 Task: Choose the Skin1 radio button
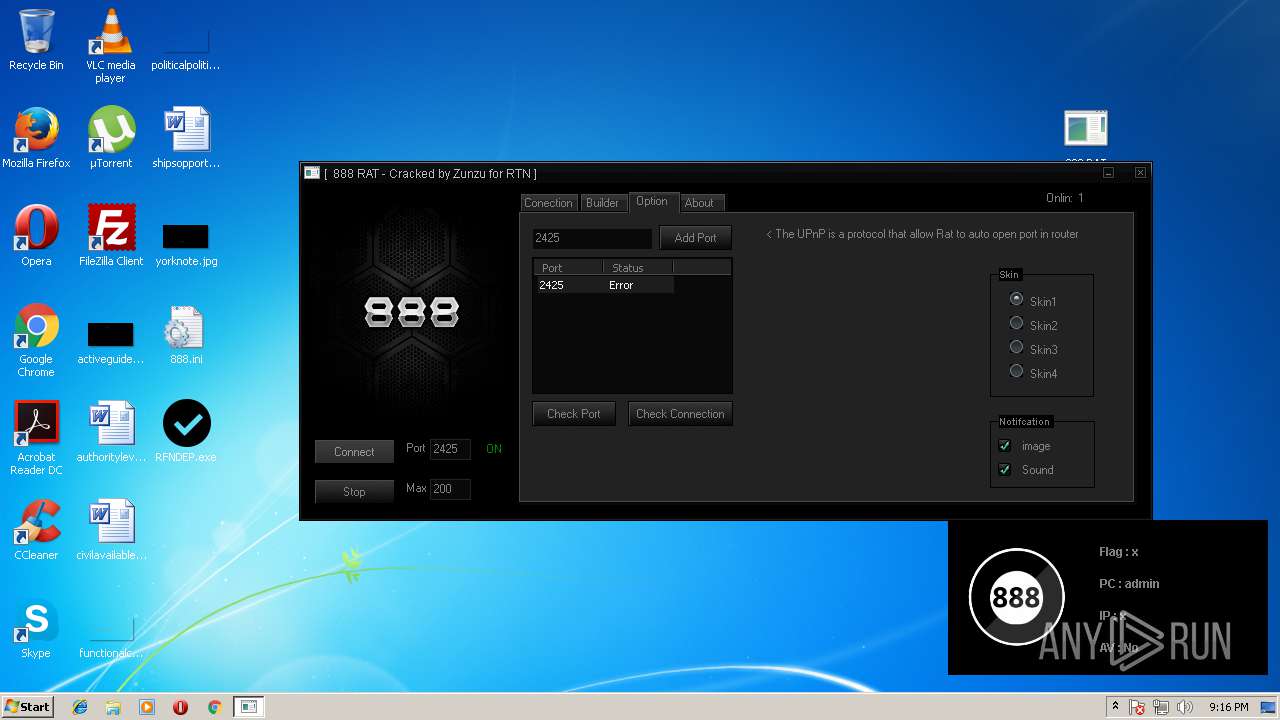pyautogui.click(x=1016, y=299)
